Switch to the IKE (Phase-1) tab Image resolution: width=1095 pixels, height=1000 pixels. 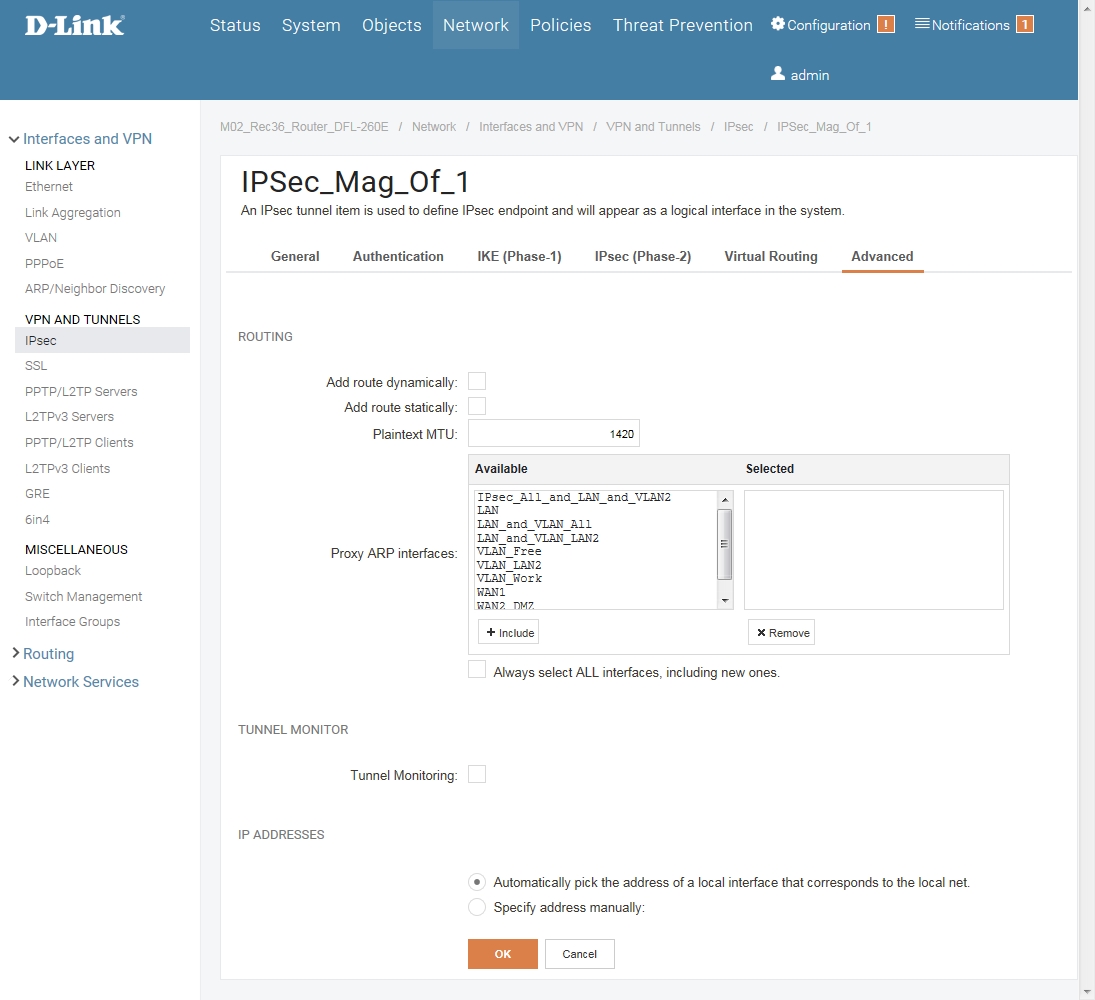pos(519,256)
